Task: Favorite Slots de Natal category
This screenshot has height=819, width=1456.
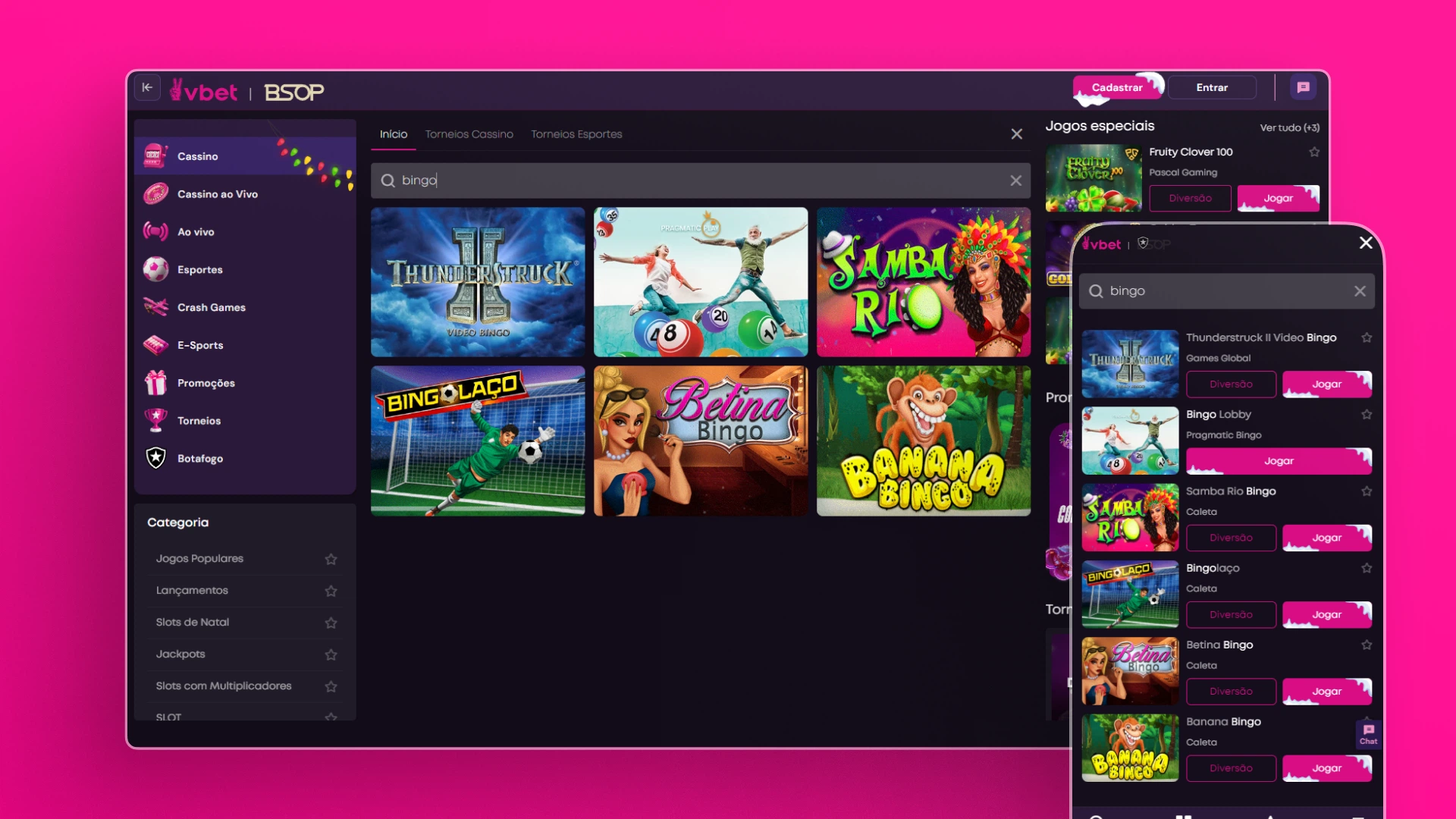Action: click(x=331, y=623)
